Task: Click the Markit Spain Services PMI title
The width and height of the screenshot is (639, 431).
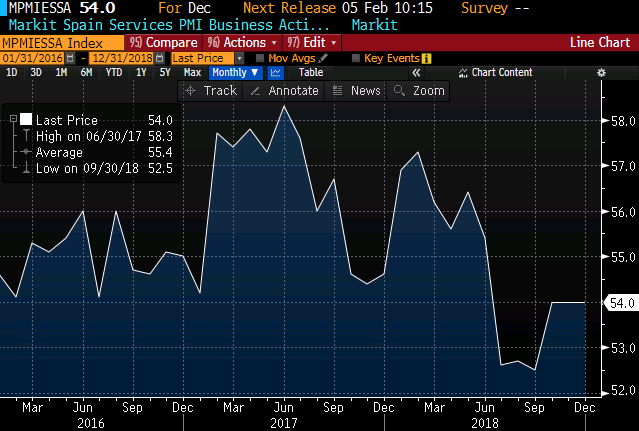Action: tap(169, 25)
